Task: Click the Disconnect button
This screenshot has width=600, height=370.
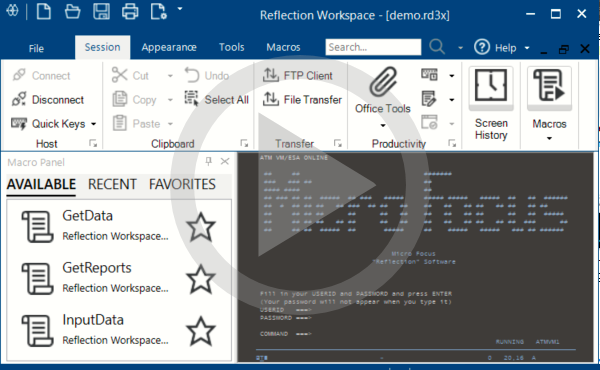Action: click(x=48, y=99)
